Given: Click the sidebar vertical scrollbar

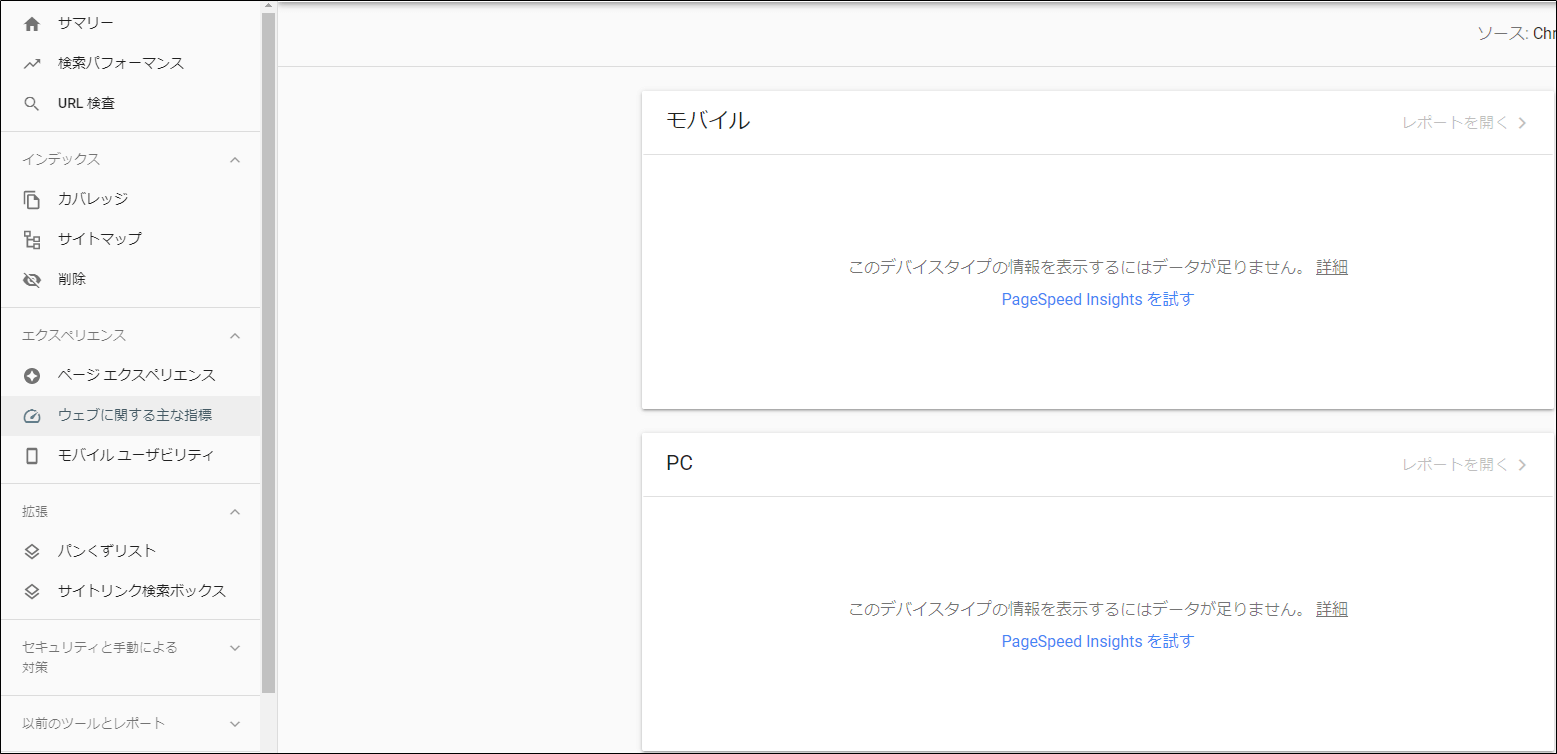Looking at the screenshot, I should click(268, 350).
